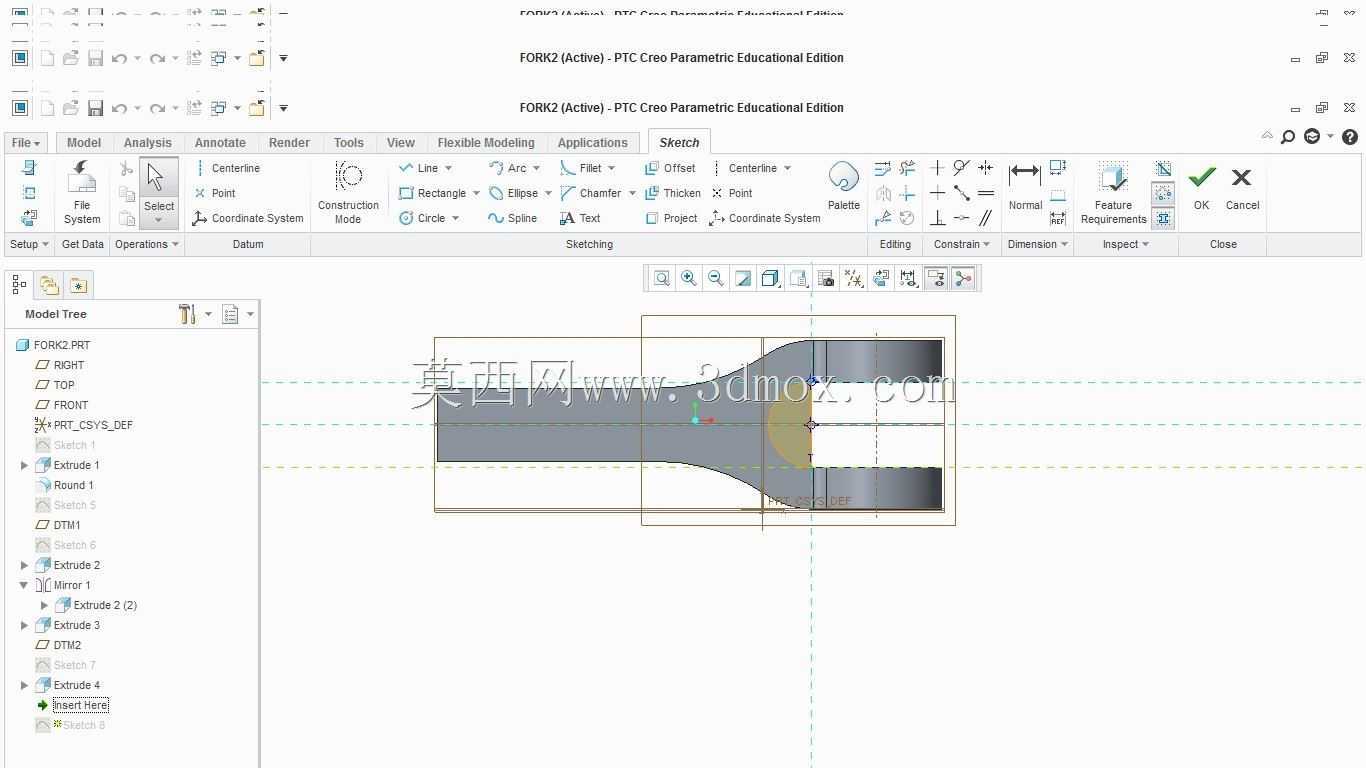Screen dimensions: 1366x768
Task: Apply the Horizontal constraint icon
Action: [937, 193]
